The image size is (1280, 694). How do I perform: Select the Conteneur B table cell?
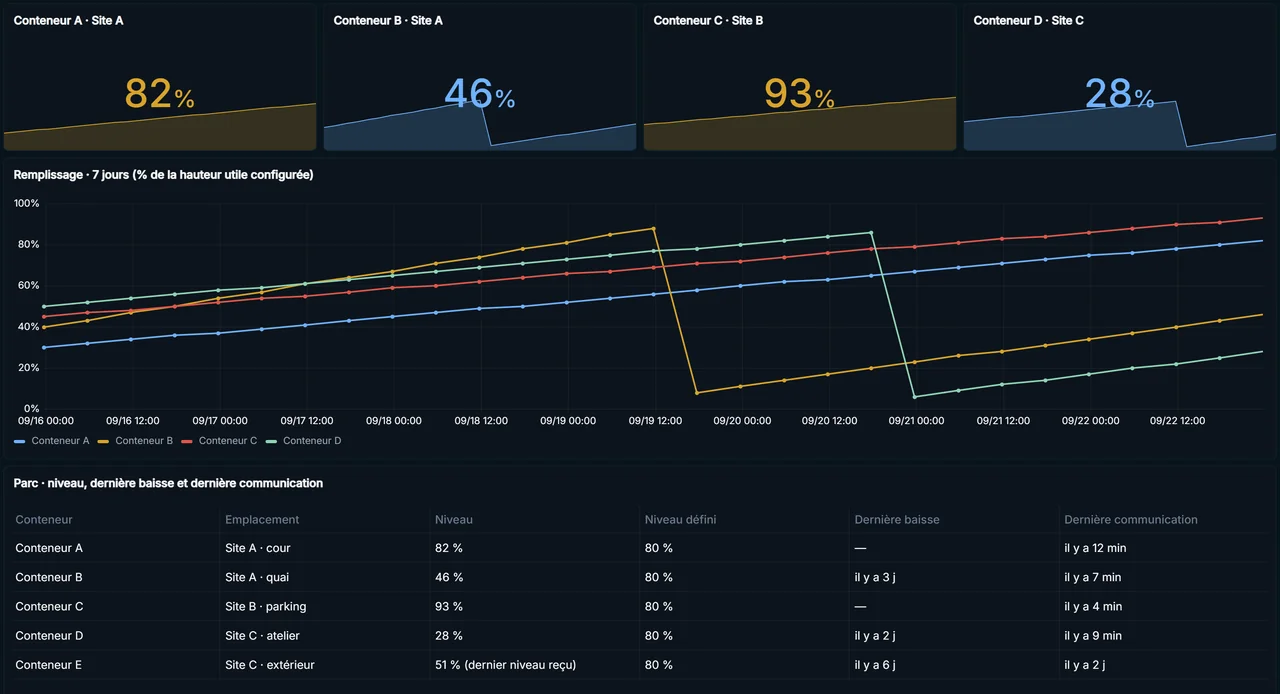click(49, 577)
